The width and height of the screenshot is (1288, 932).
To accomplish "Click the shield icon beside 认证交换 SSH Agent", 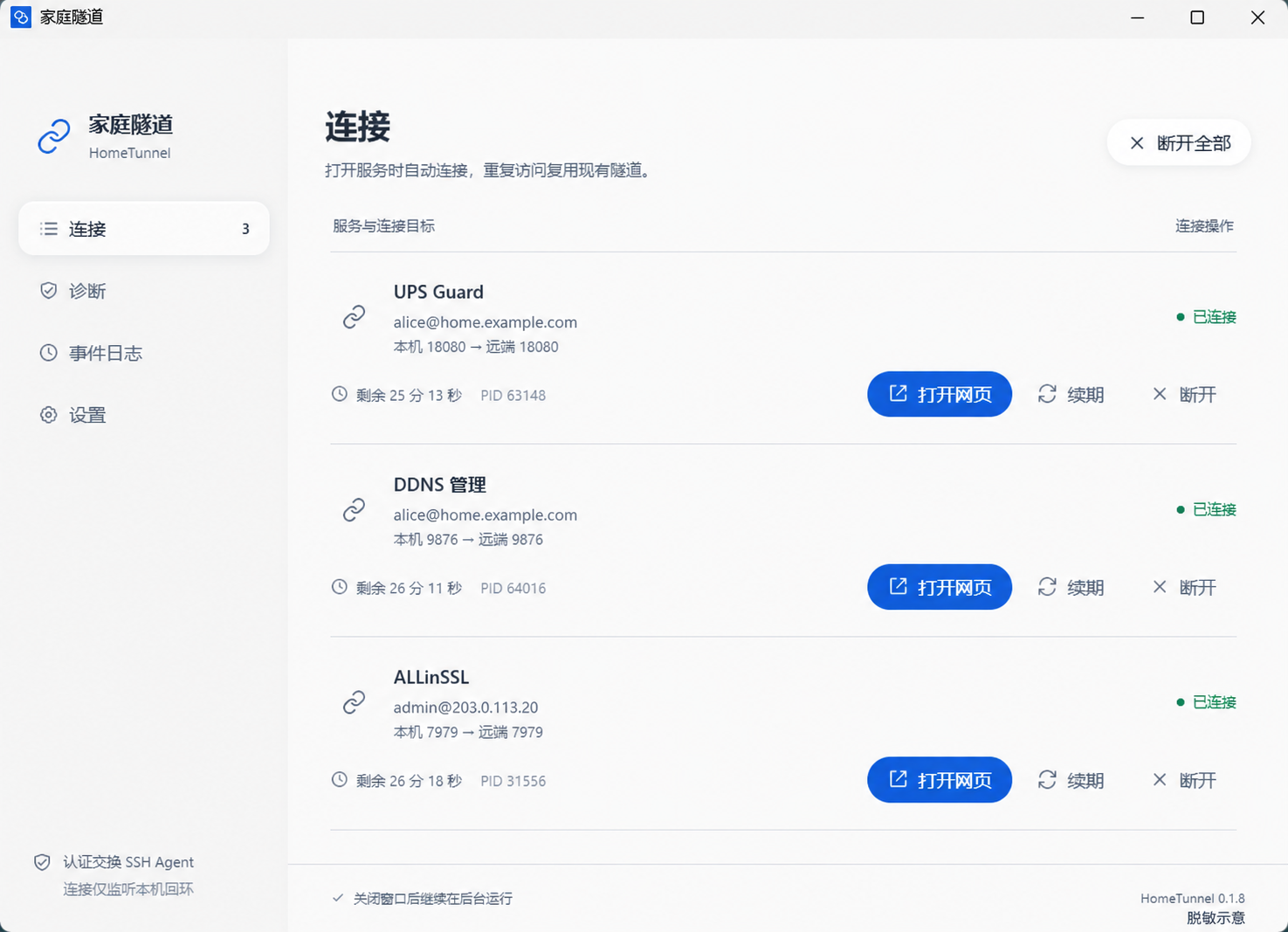I will pyautogui.click(x=42, y=862).
